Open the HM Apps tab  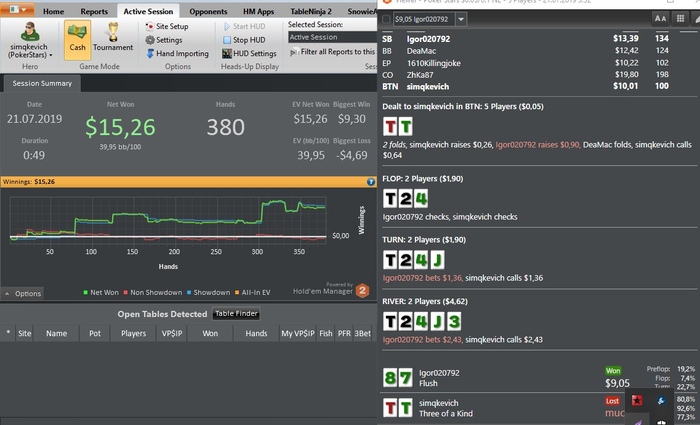tap(258, 11)
